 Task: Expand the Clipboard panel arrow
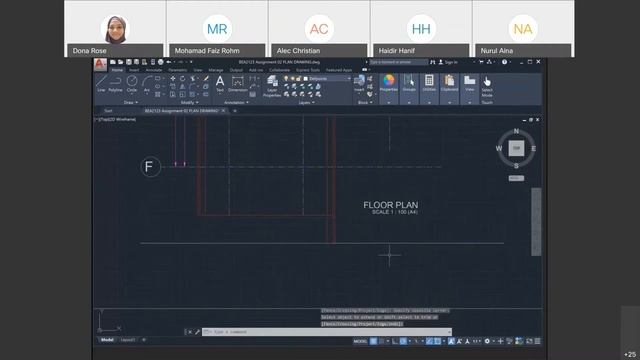pos(449,102)
